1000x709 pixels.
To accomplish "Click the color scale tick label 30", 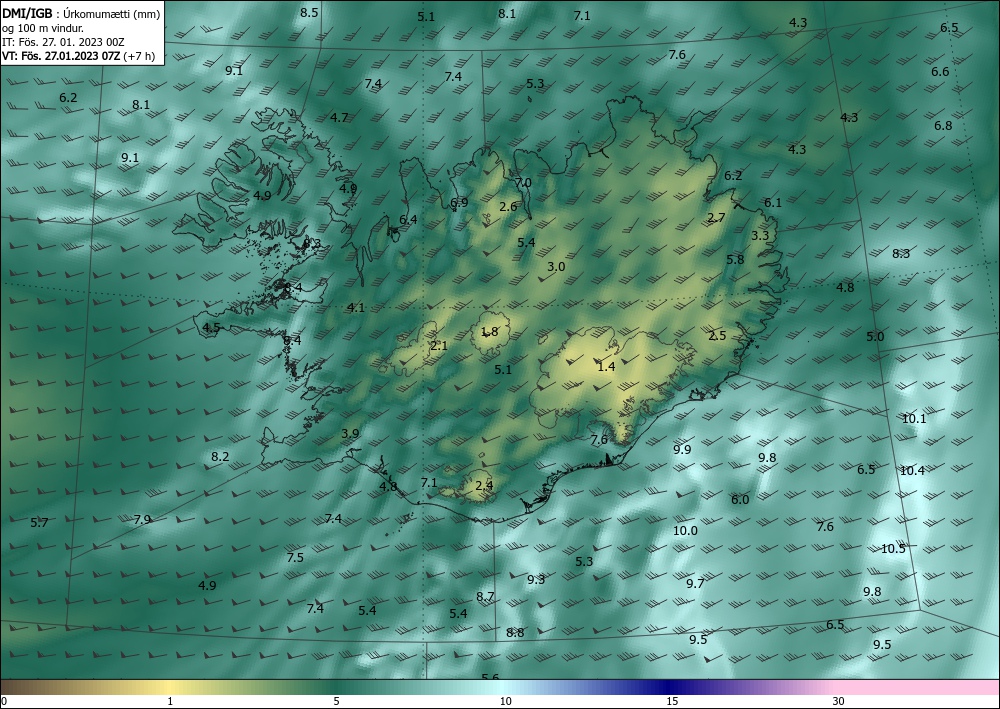I will (839, 701).
